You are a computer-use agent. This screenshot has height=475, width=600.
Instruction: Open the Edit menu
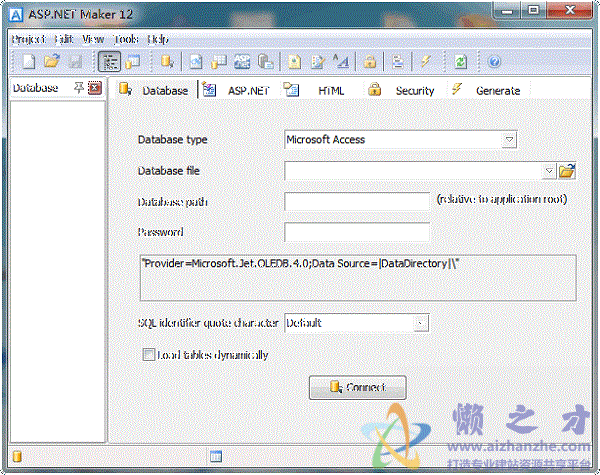click(64, 39)
